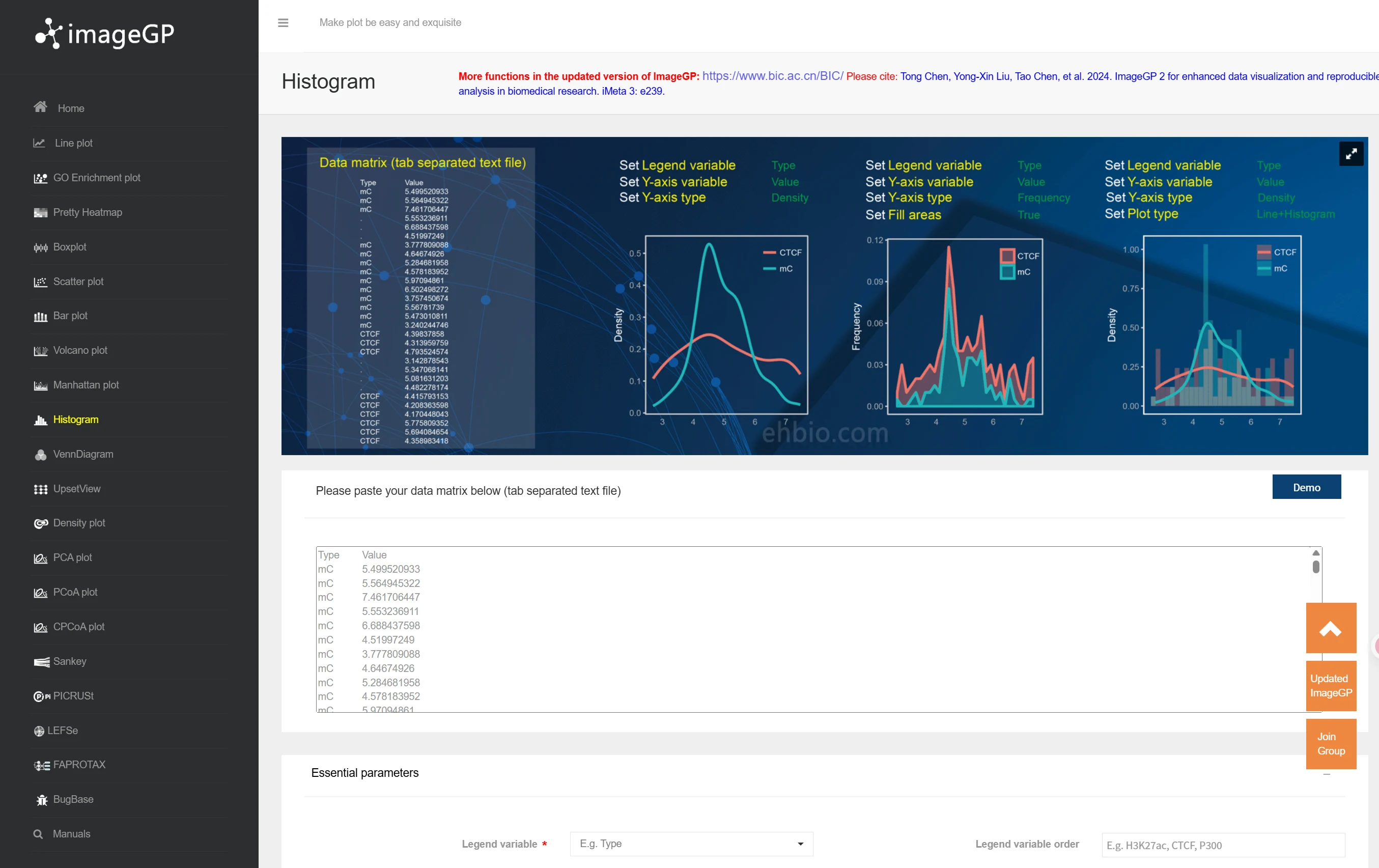Click the Legend variable order field
1379x868 pixels.
tap(1223, 845)
